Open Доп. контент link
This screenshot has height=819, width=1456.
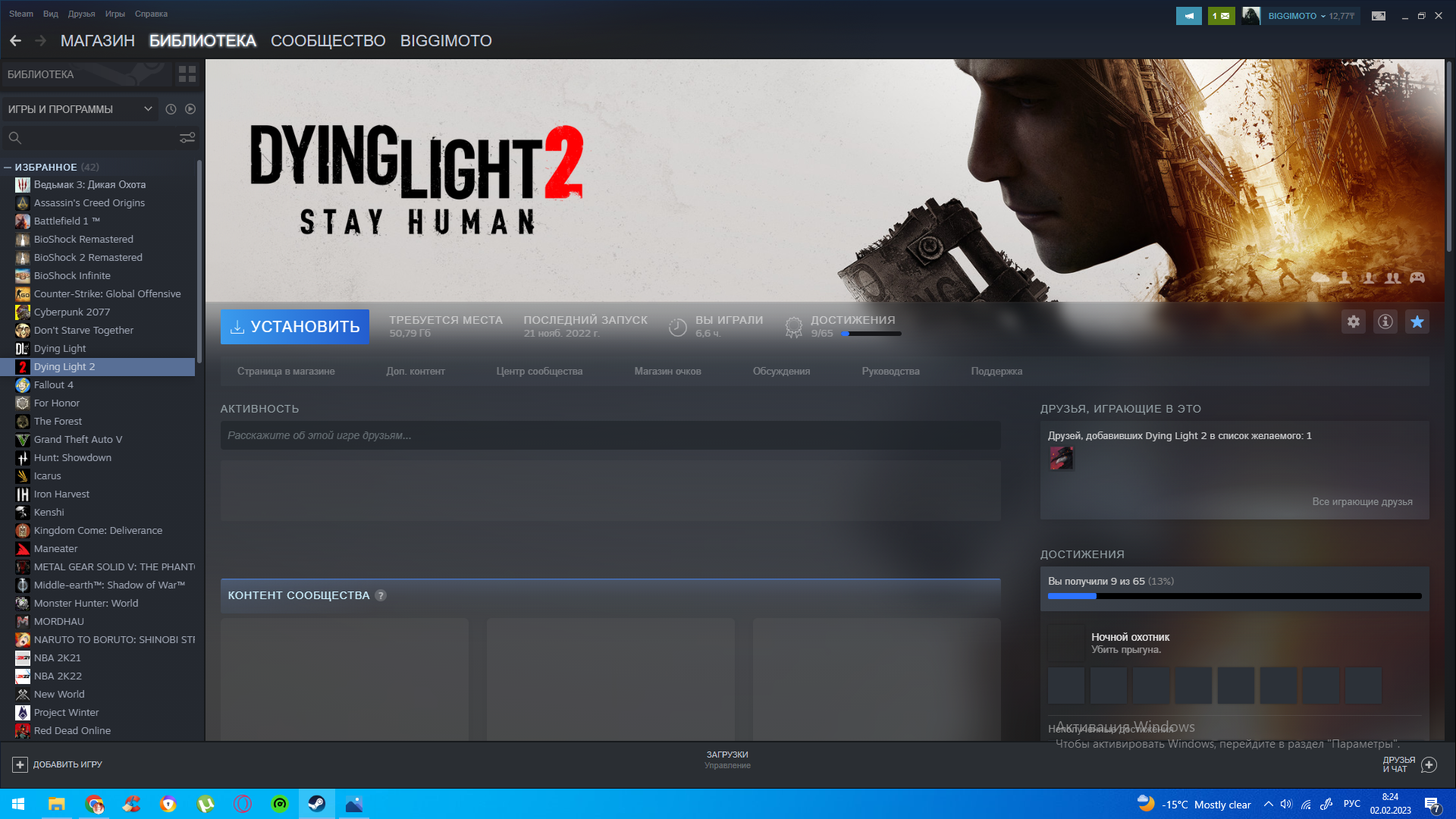coord(416,372)
